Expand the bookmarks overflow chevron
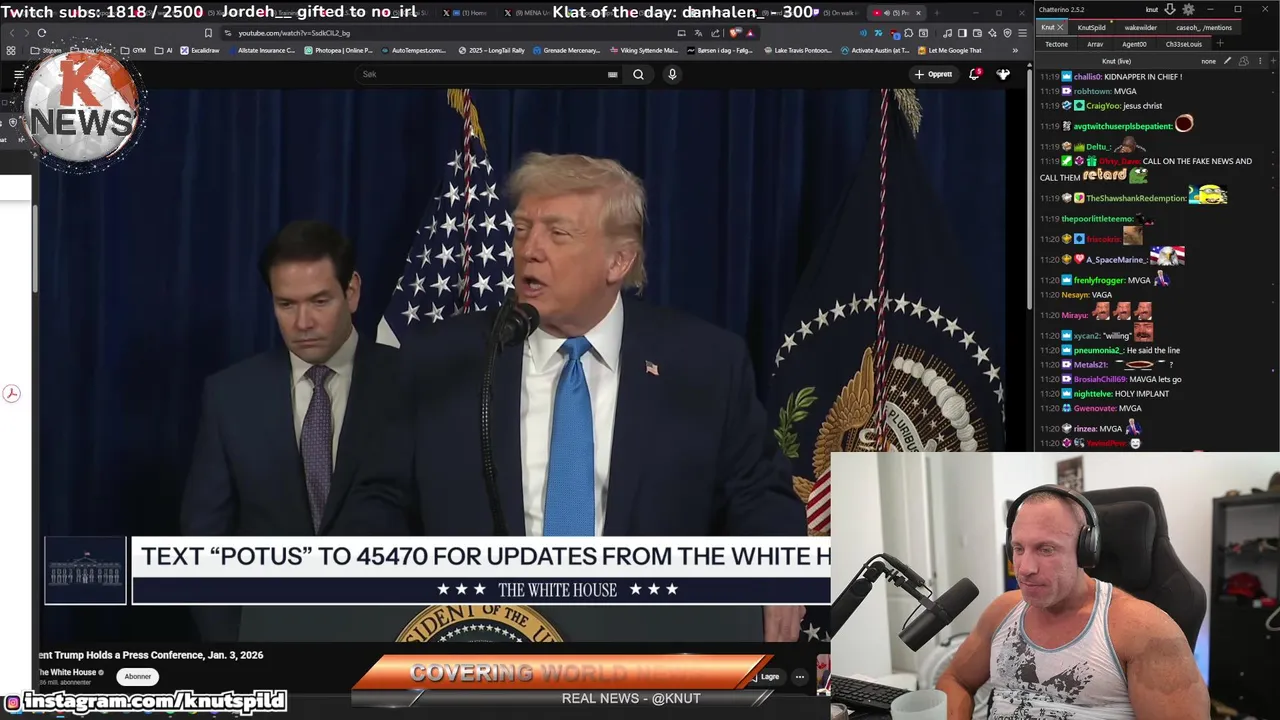The width and height of the screenshot is (1280, 720). point(1015,50)
